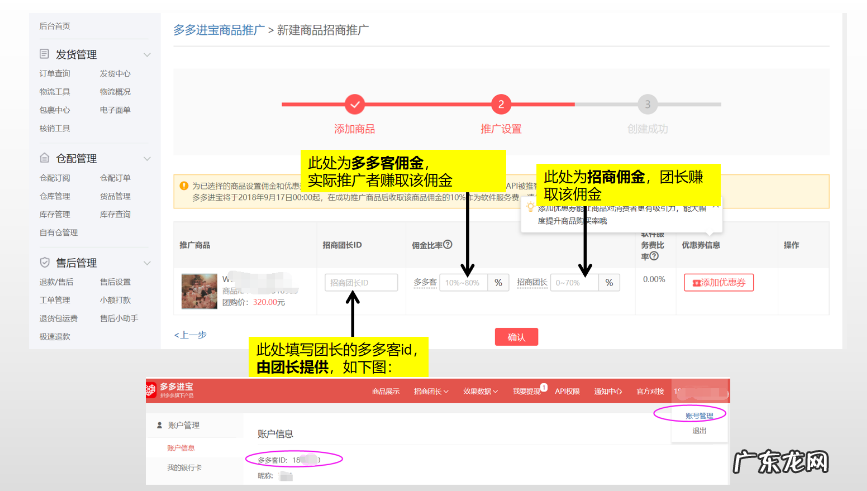The image size is (867, 491).
Task: Open 退货包运费 in sidebar
Action: click(x=59, y=318)
